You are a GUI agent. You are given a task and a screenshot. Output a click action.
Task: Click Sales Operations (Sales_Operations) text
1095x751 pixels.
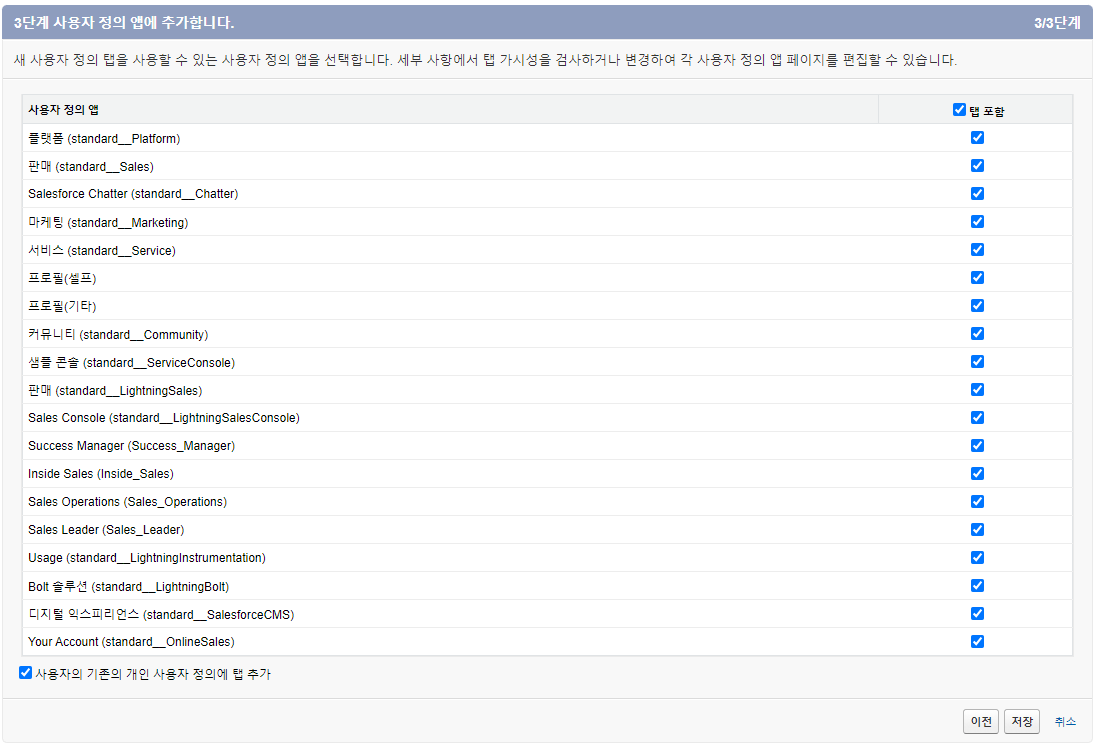127,502
